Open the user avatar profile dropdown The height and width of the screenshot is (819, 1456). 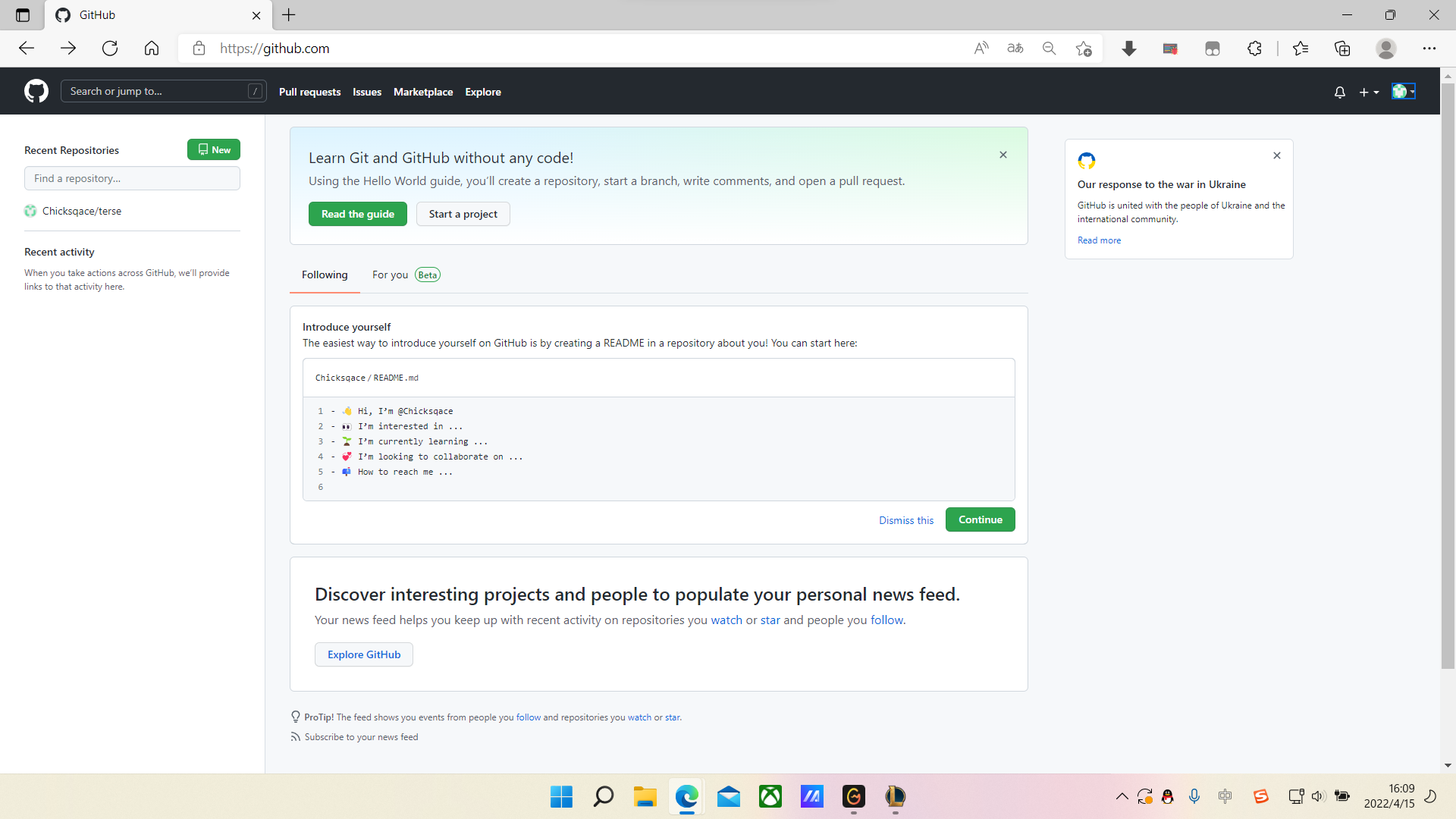click(x=1403, y=92)
